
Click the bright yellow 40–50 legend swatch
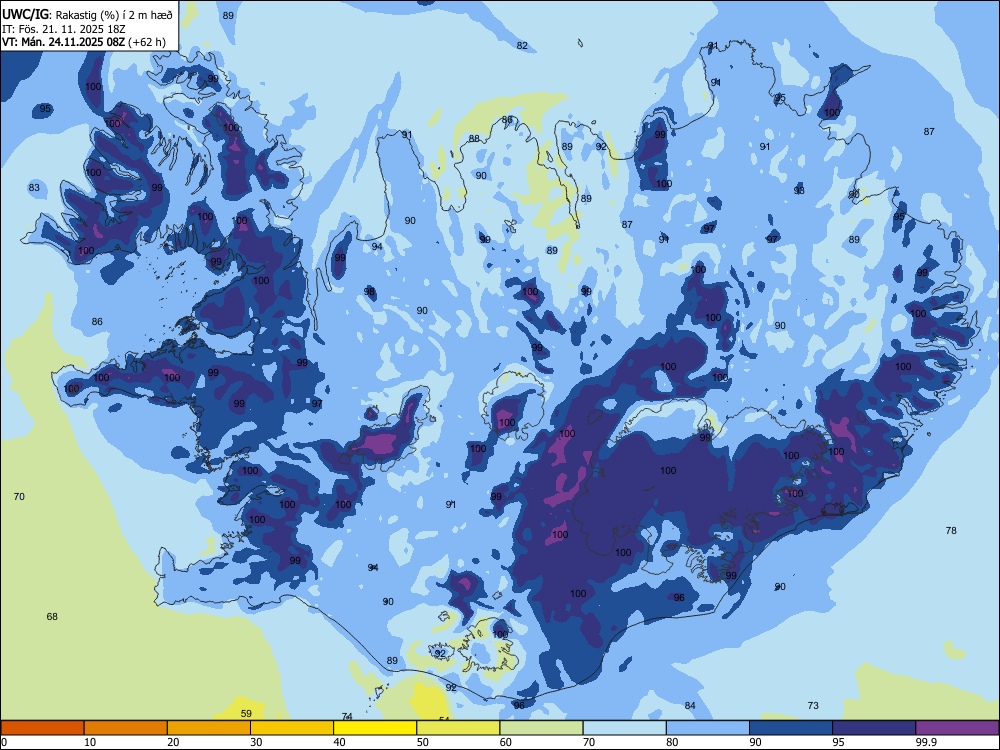tap(375, 728)
